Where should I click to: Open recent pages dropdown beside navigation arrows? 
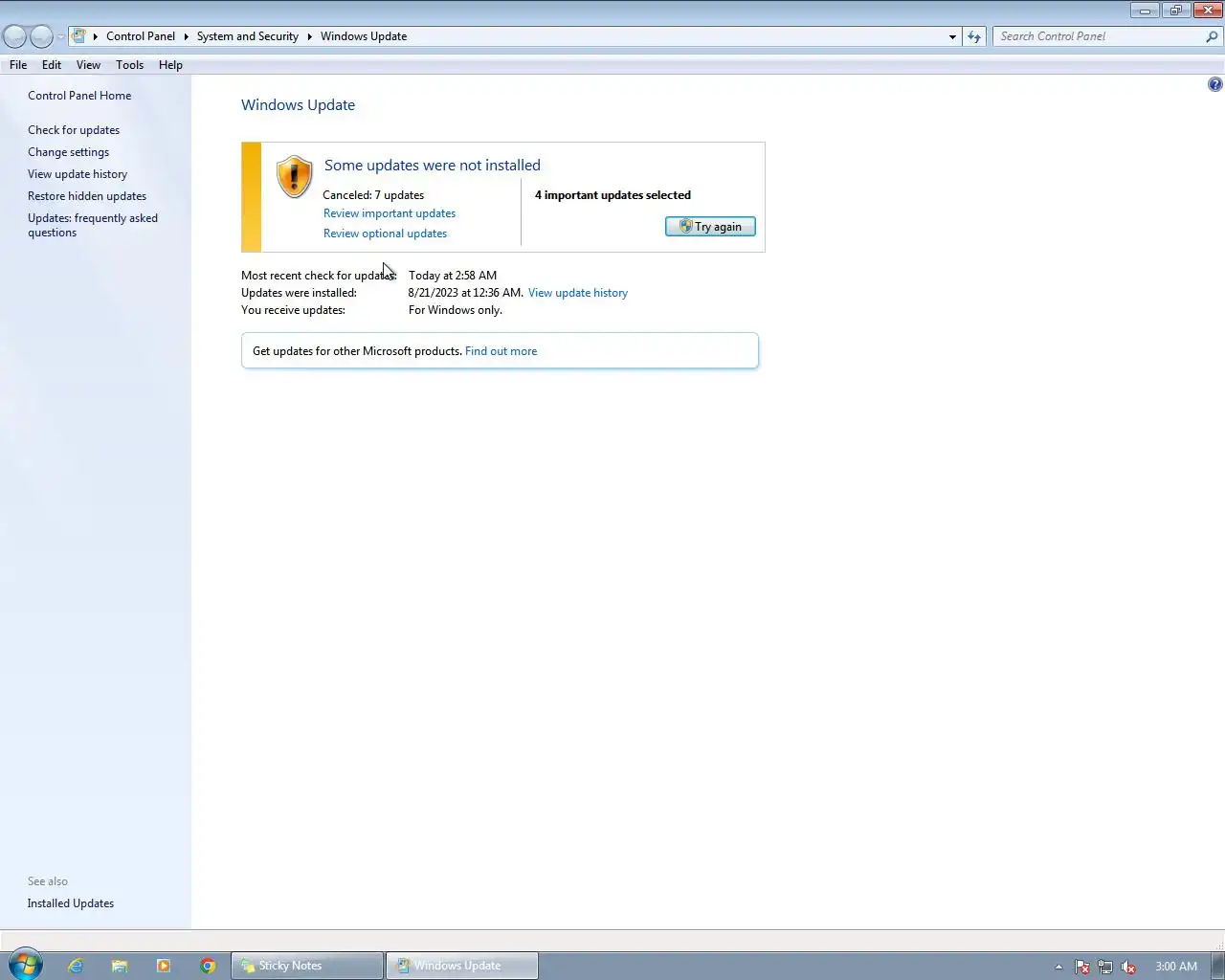coord(60,36)
